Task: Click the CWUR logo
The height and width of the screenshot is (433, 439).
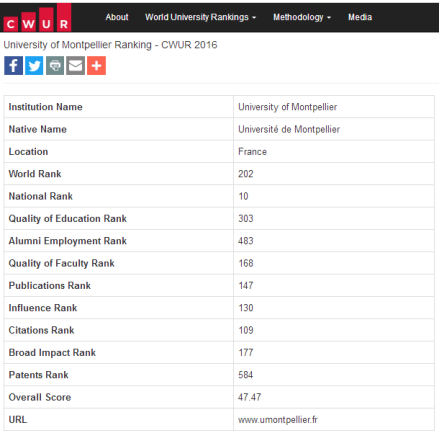Action: tap(37, 18)
